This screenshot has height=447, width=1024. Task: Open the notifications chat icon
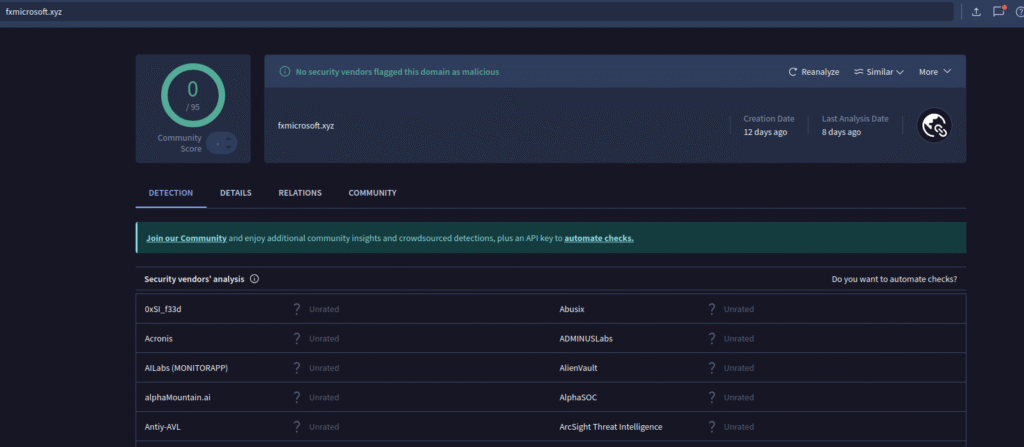tap(999, 11)
